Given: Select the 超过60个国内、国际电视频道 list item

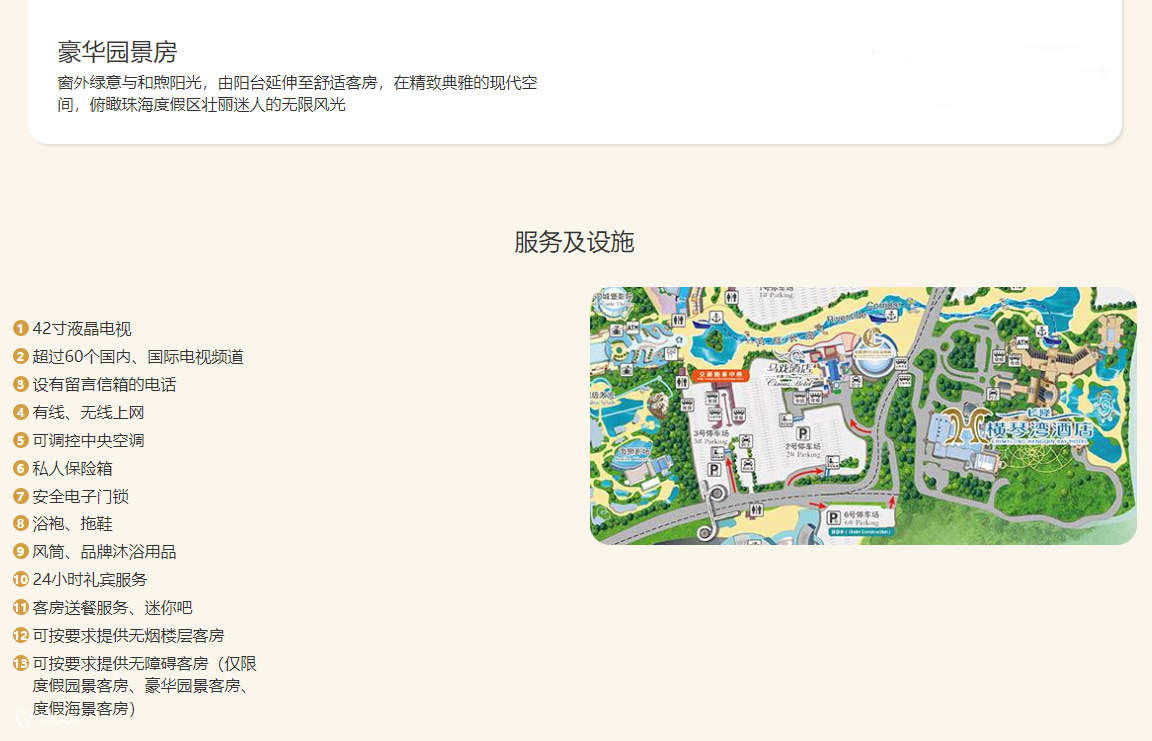Looking at the screenshot, I should click(138, 357).
